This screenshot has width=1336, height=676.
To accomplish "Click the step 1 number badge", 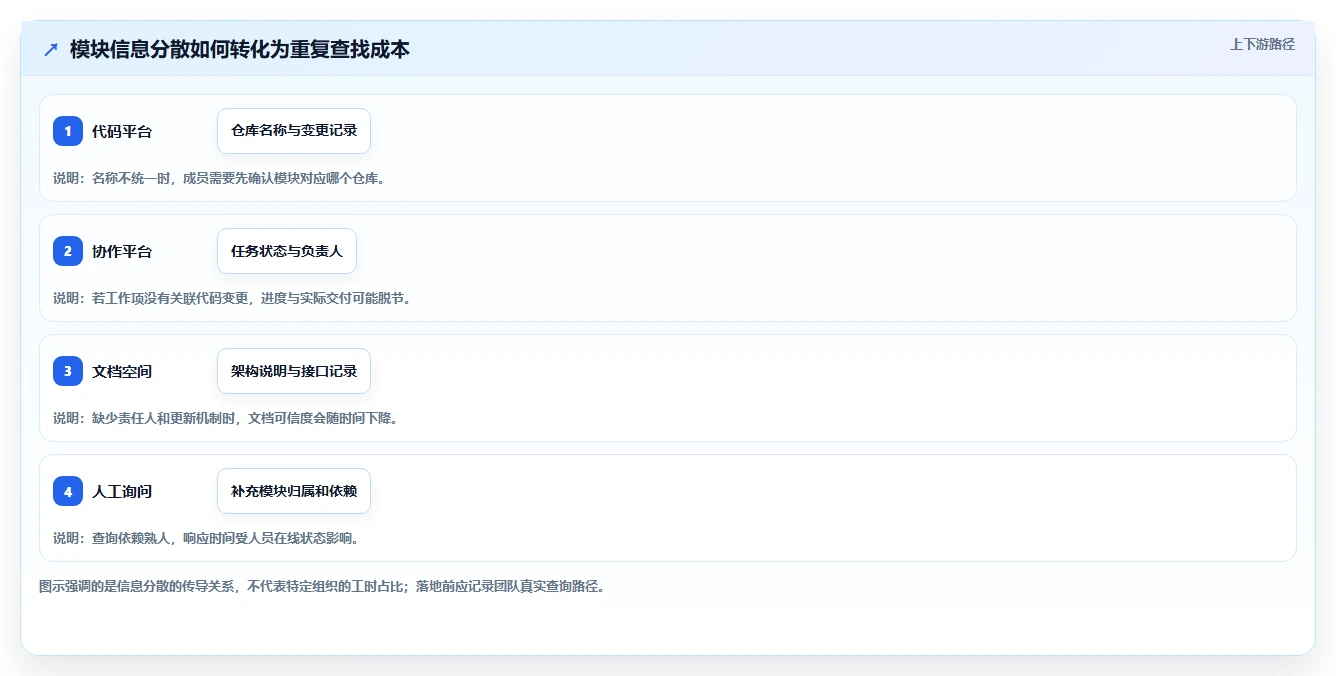I will pos(68,131).
